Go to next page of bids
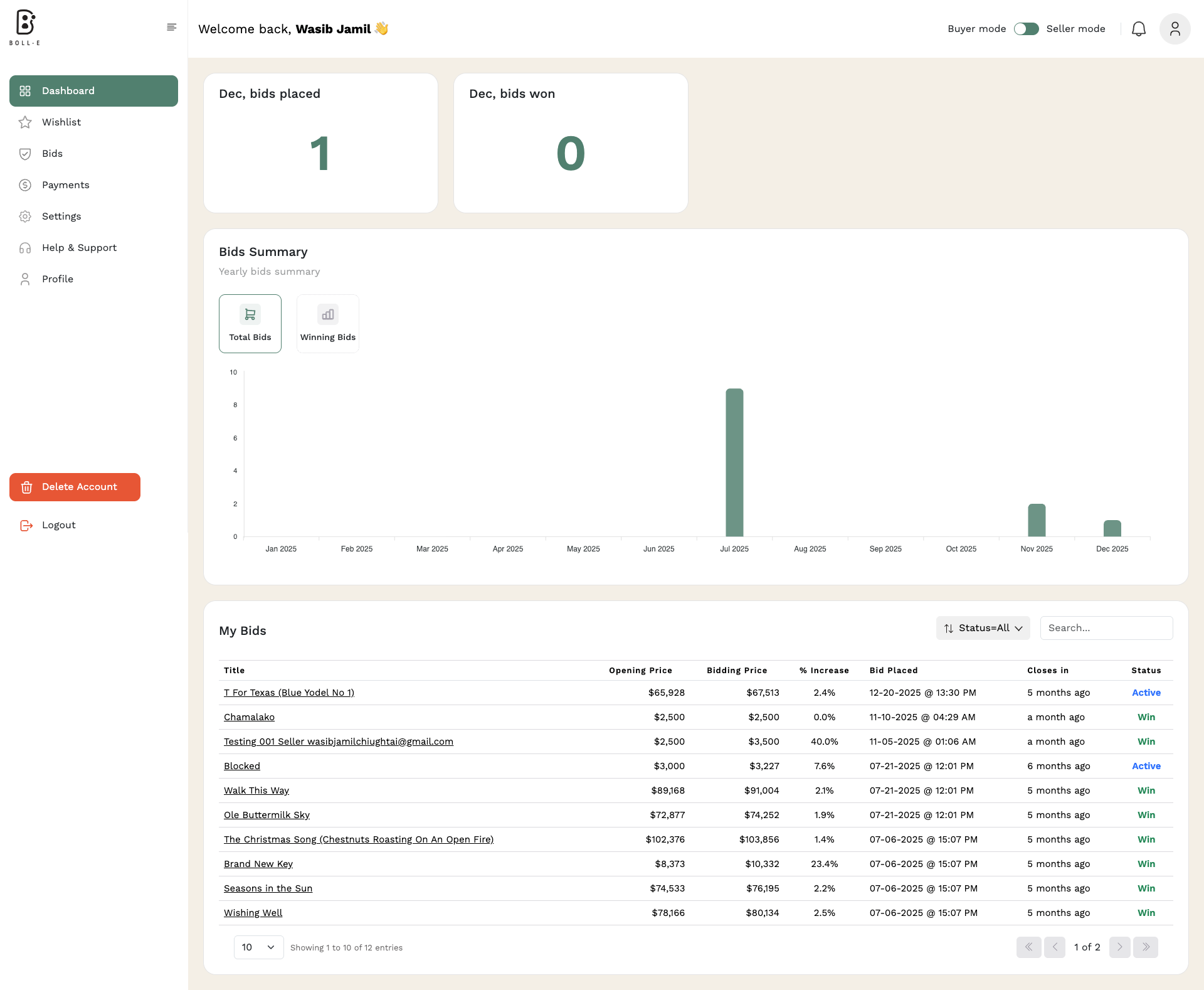Screen dimensions: 1204x990 (1119, 947)
